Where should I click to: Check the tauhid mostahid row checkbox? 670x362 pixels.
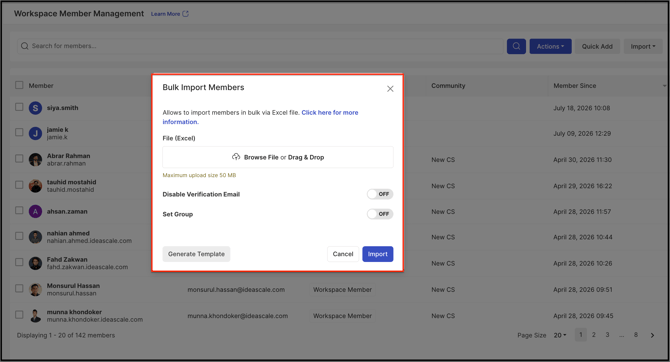tap(19, 185)
